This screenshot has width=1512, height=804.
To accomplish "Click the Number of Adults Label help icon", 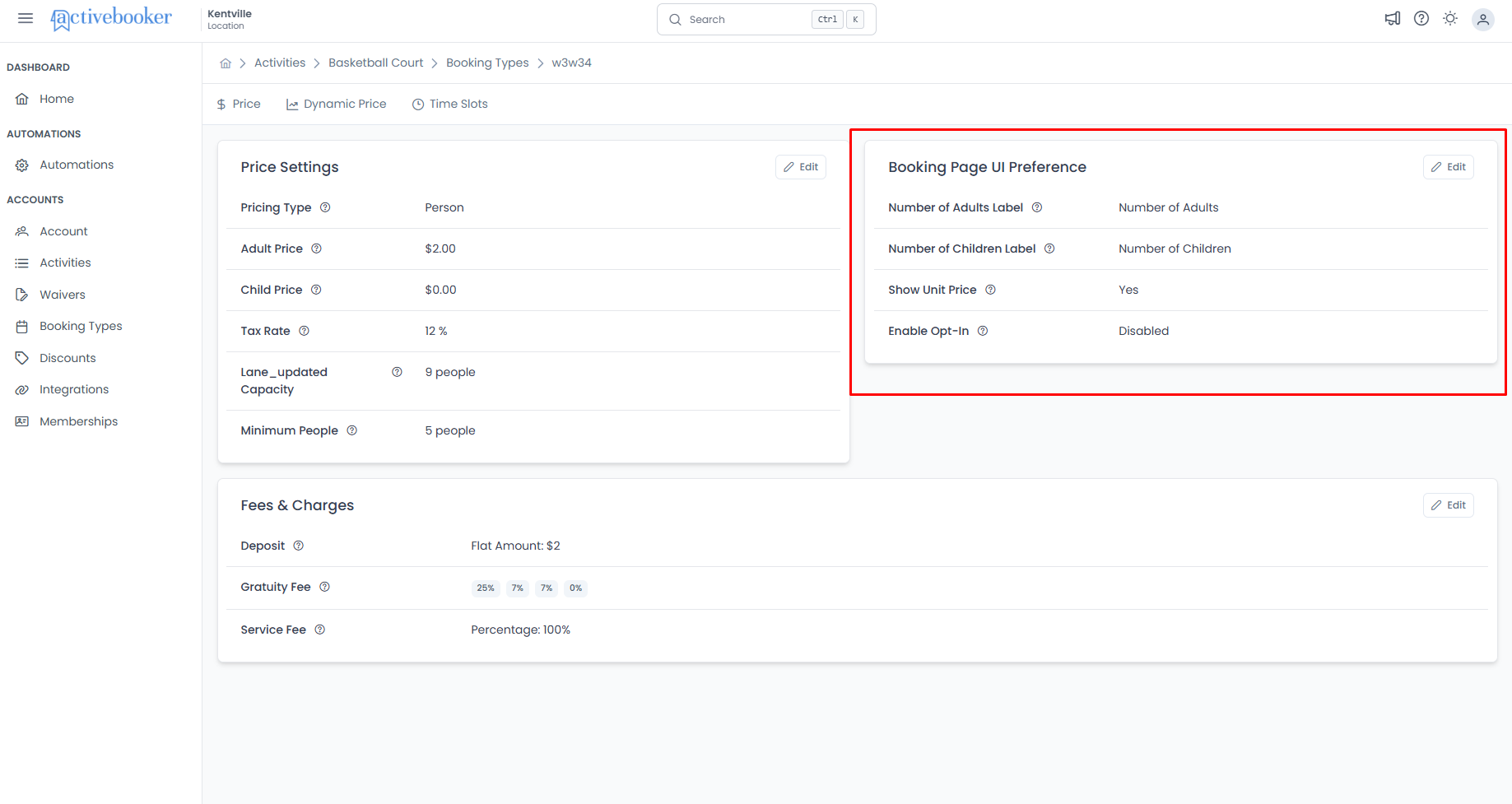I will (1037, 207).
